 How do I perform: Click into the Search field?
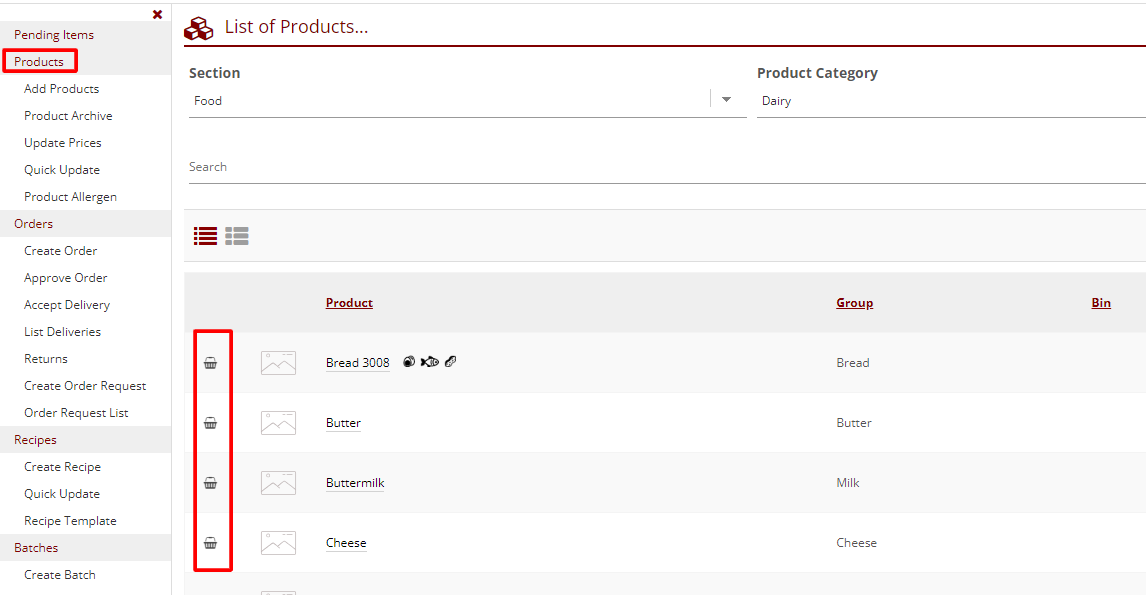[660, 167]
